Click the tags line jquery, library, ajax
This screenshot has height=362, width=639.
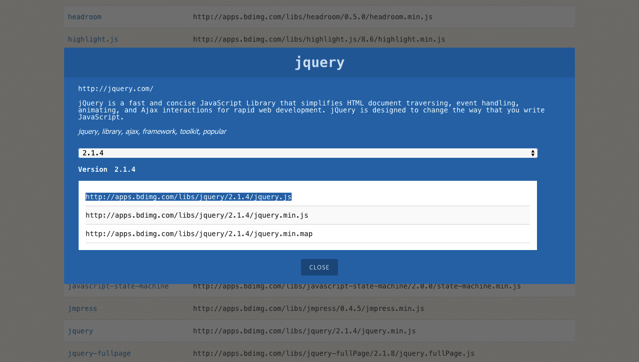click(152, 131)
